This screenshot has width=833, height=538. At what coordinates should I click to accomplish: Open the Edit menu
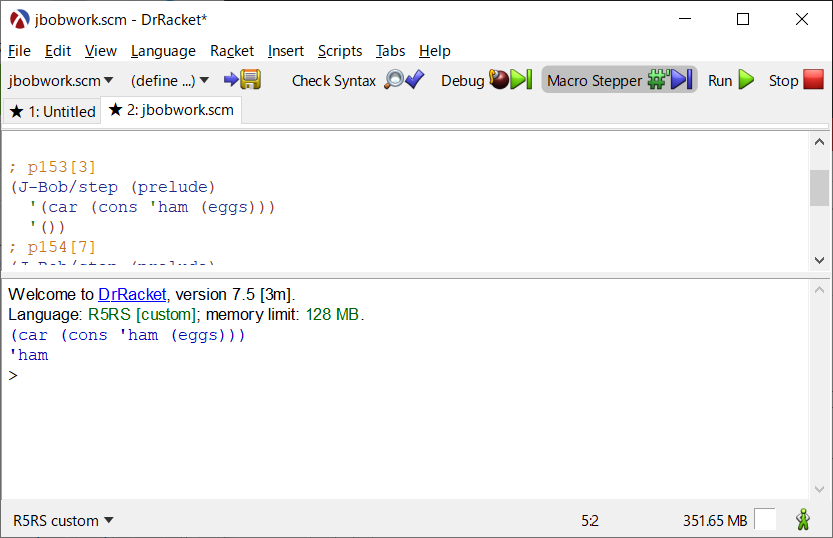click(x=57, y=51)
